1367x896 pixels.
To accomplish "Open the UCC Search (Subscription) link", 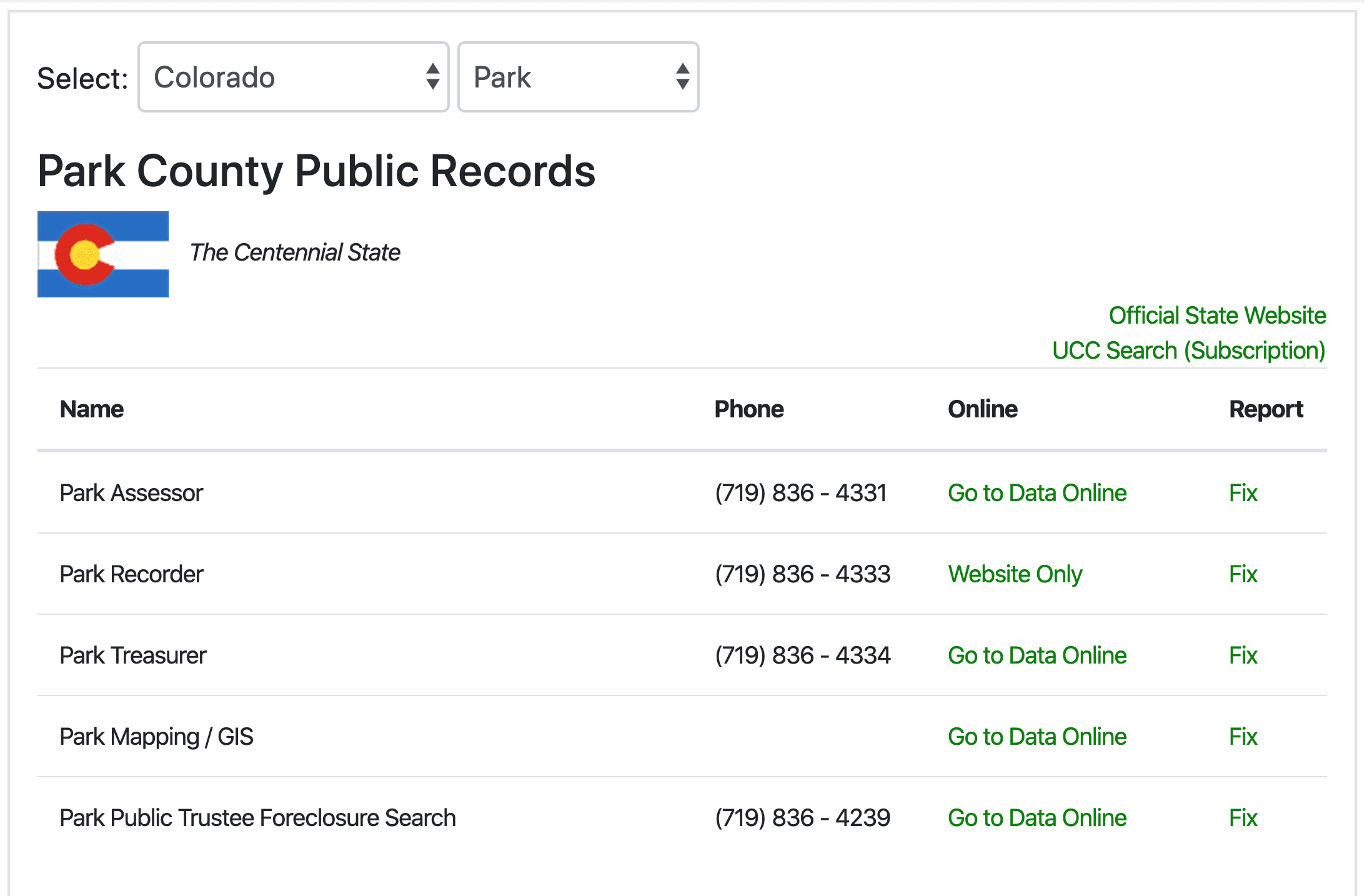I will coord(1188,351).
